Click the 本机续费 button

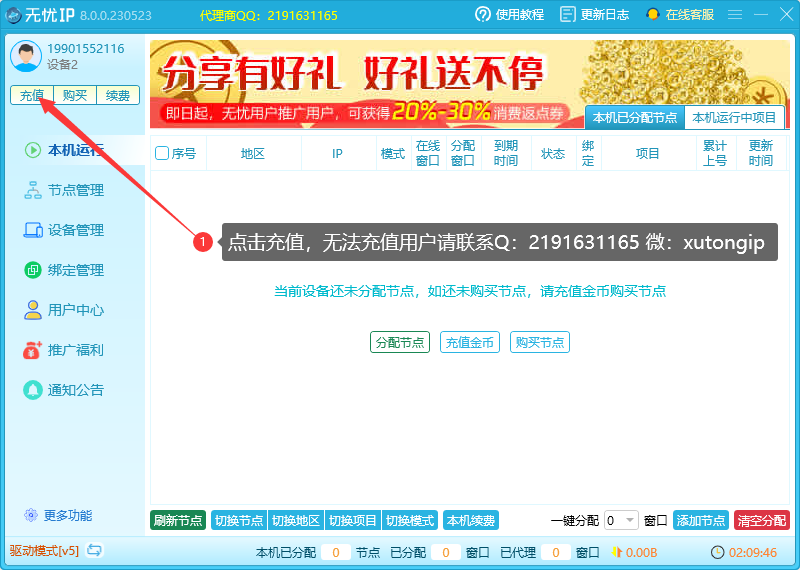[x=471, y=521]
